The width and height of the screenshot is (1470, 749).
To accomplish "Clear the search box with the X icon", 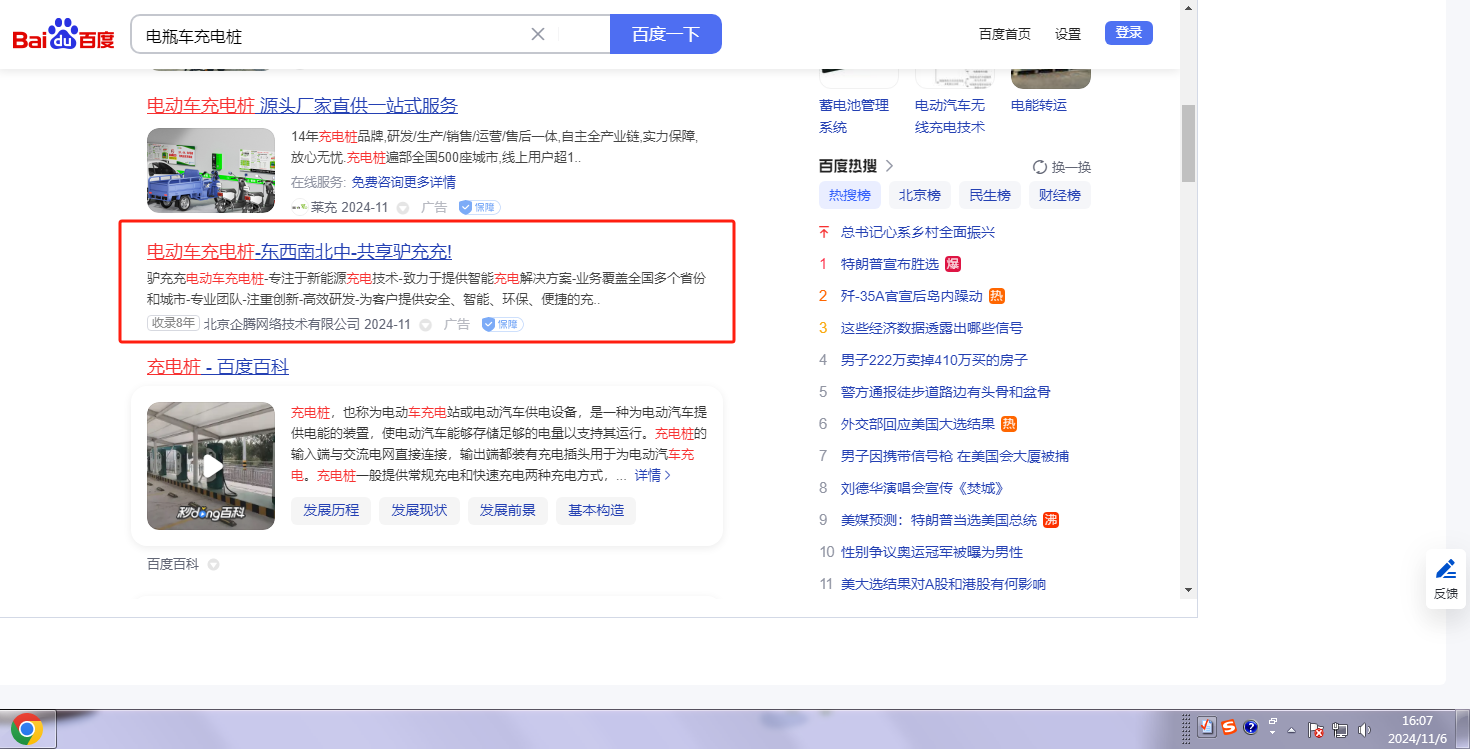I will click(538, 34).
